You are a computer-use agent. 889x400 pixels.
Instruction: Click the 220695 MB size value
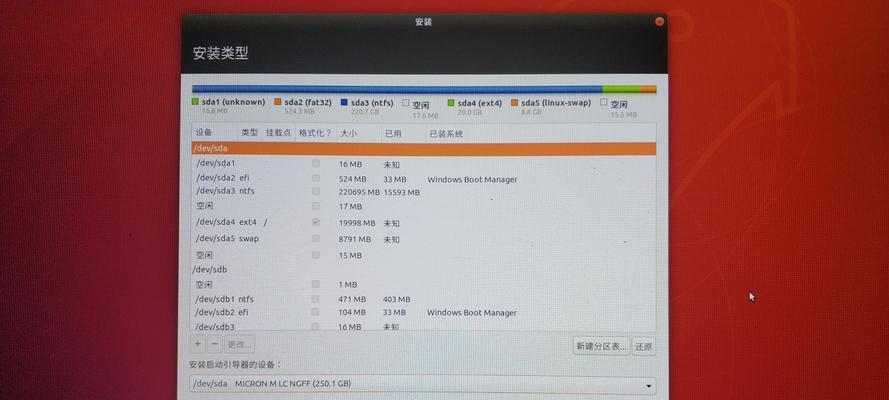[x=359, y=192]
